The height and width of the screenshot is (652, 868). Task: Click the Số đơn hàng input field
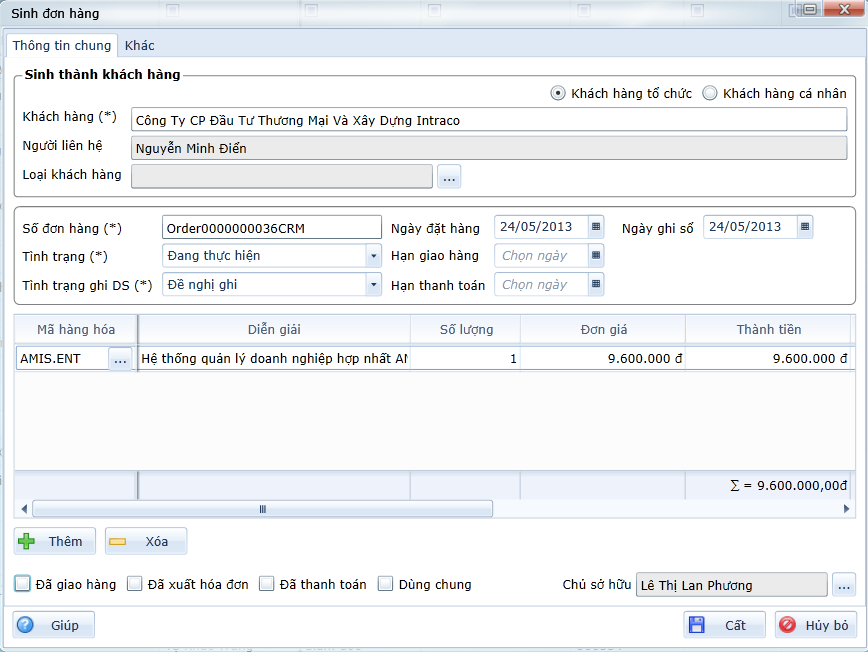pyautogui.click(x=271, y=227)
